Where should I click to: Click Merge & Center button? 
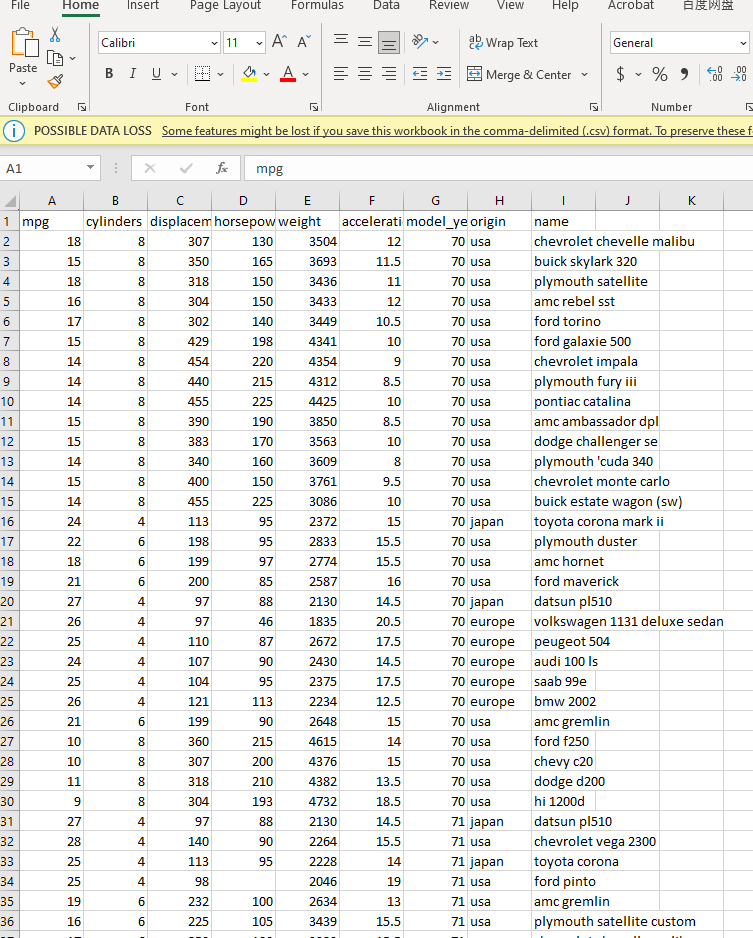[519, 75]
